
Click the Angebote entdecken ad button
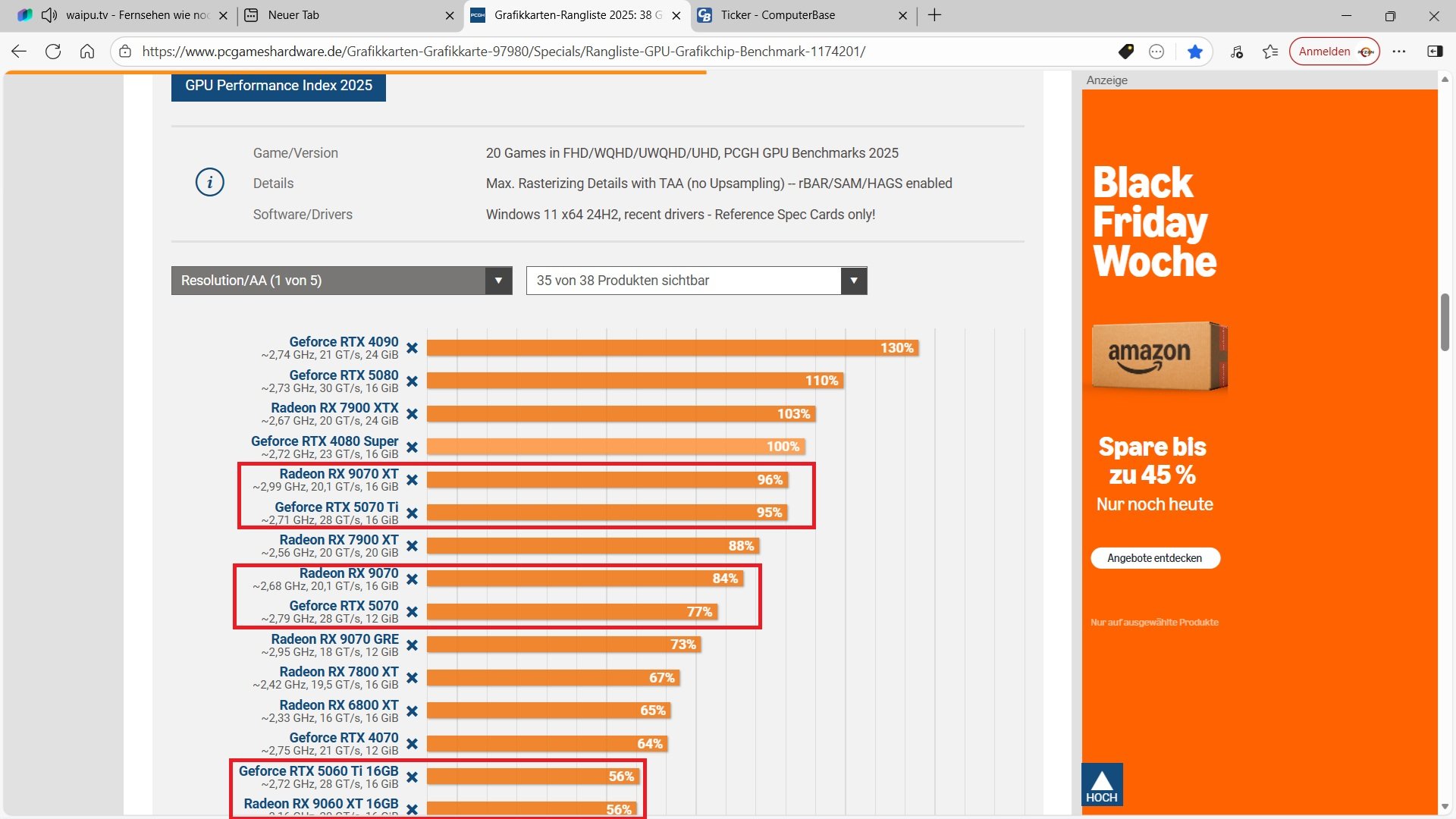click(x=1155, y=558)
